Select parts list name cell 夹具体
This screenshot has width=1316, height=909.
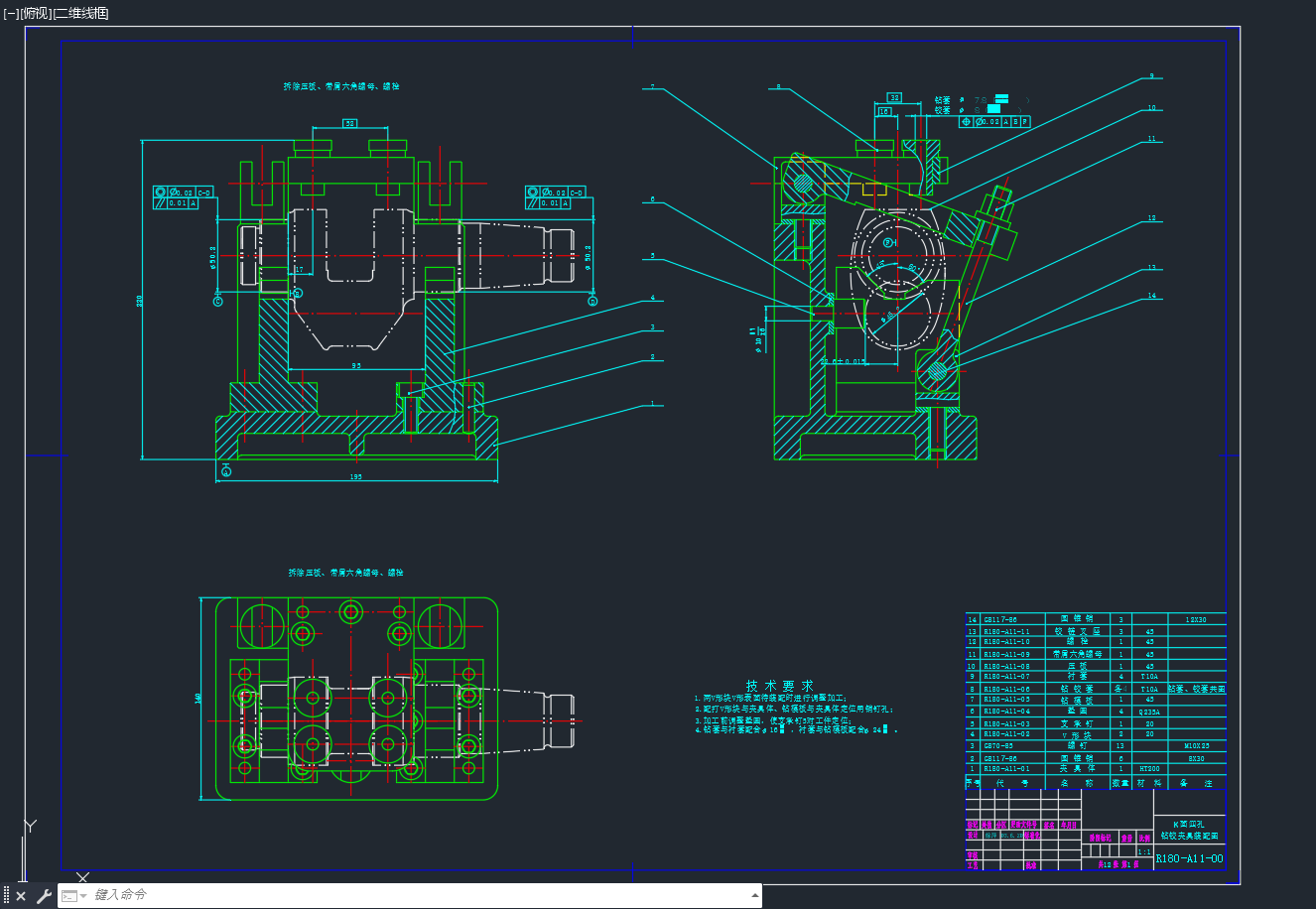pos(1077,770)
